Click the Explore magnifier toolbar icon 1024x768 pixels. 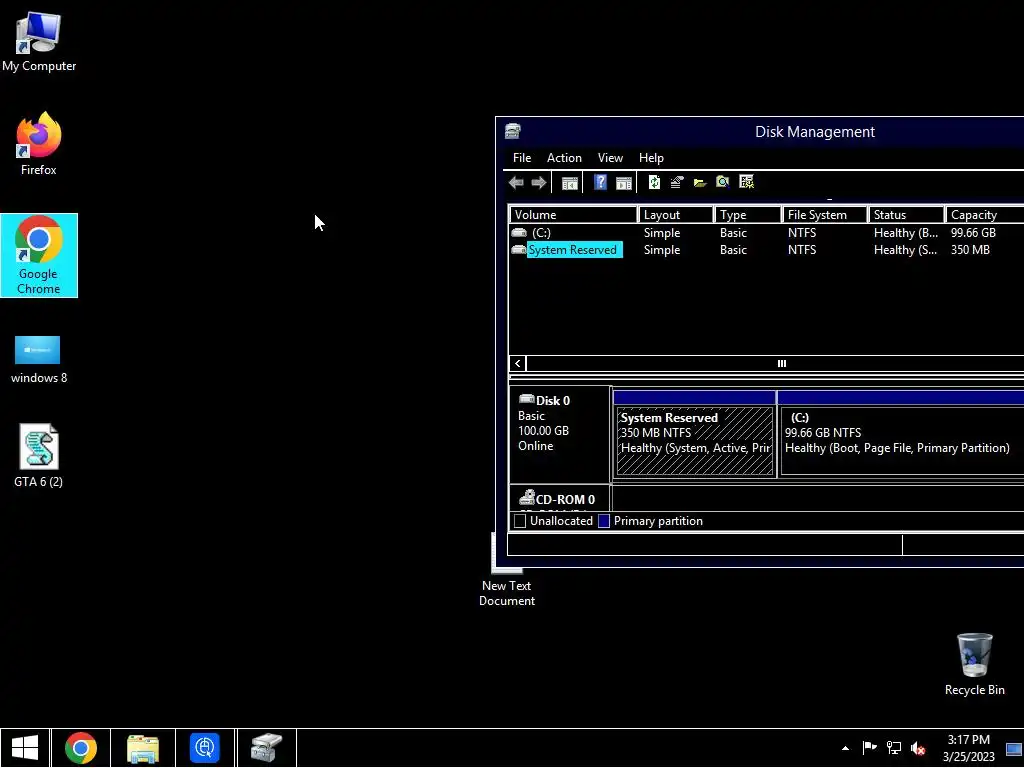[x=722, y=182]
